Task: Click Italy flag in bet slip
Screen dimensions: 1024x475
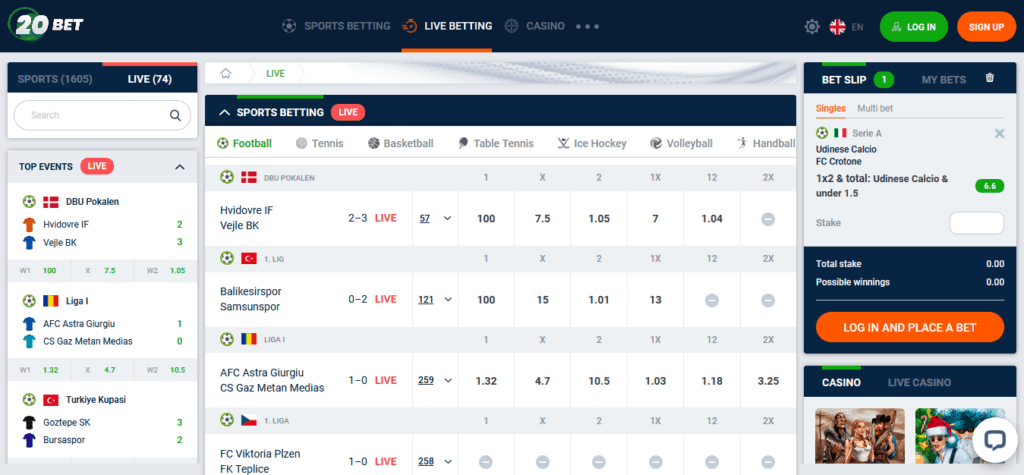Action: click(840, 133)
